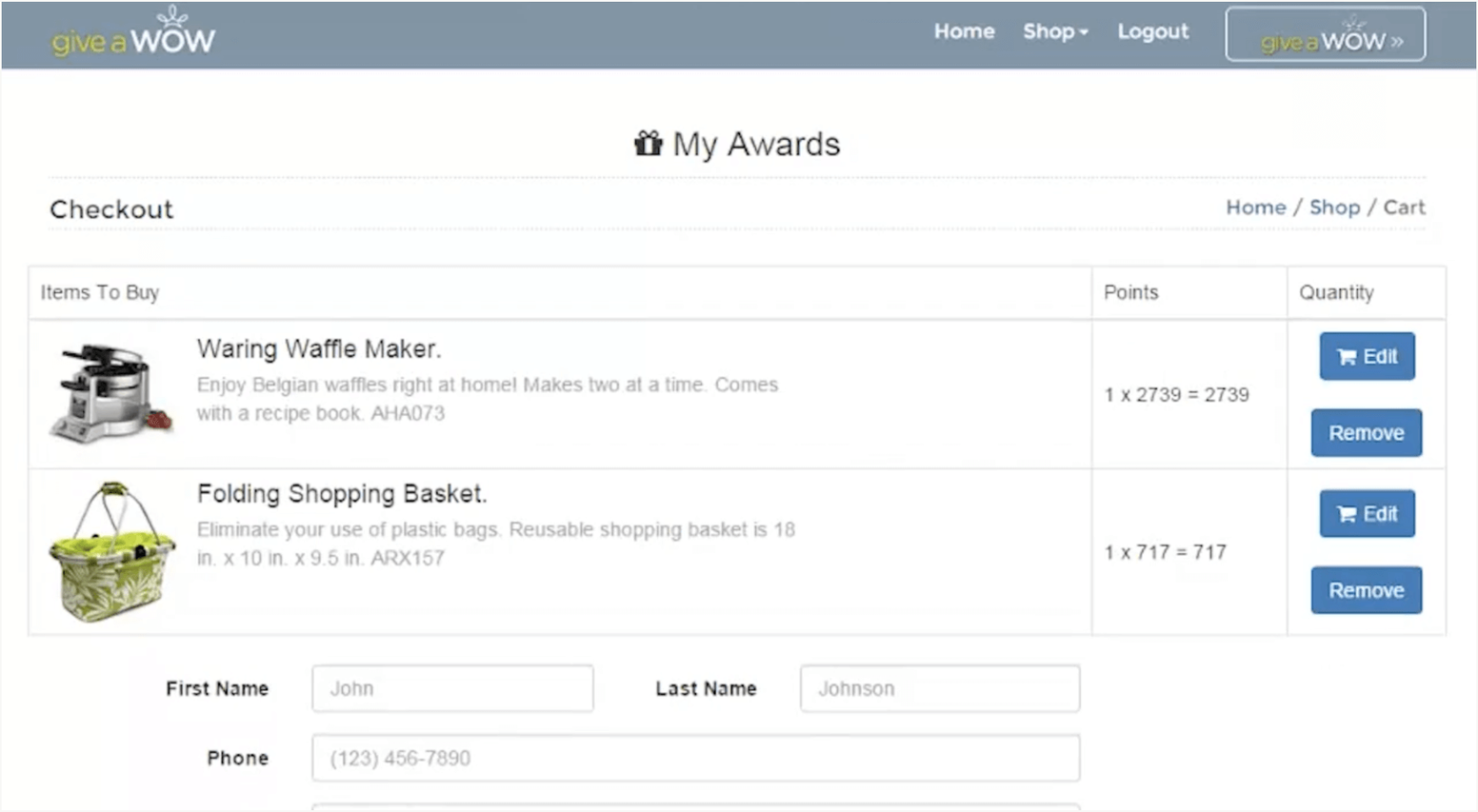Click the give a WOW logo in header
The height and width of the screenshot is (812, 1478).
point(133,32)
